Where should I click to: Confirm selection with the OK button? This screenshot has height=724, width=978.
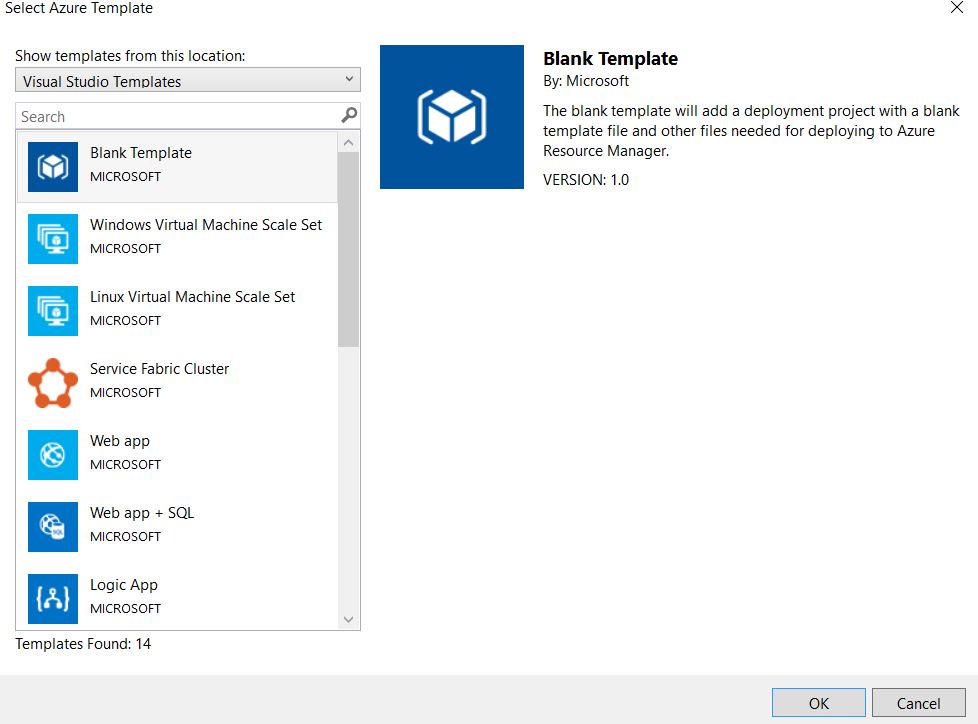818,703
